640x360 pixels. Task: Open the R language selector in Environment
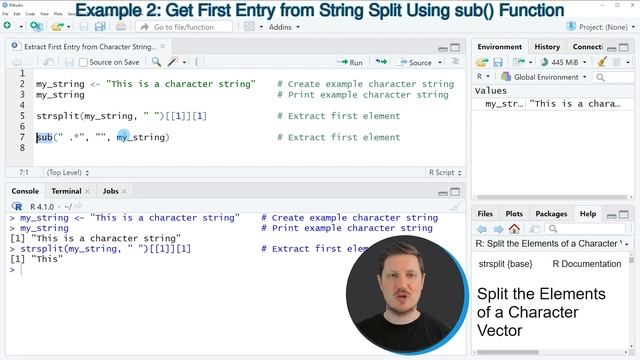(x=483, y=76)
